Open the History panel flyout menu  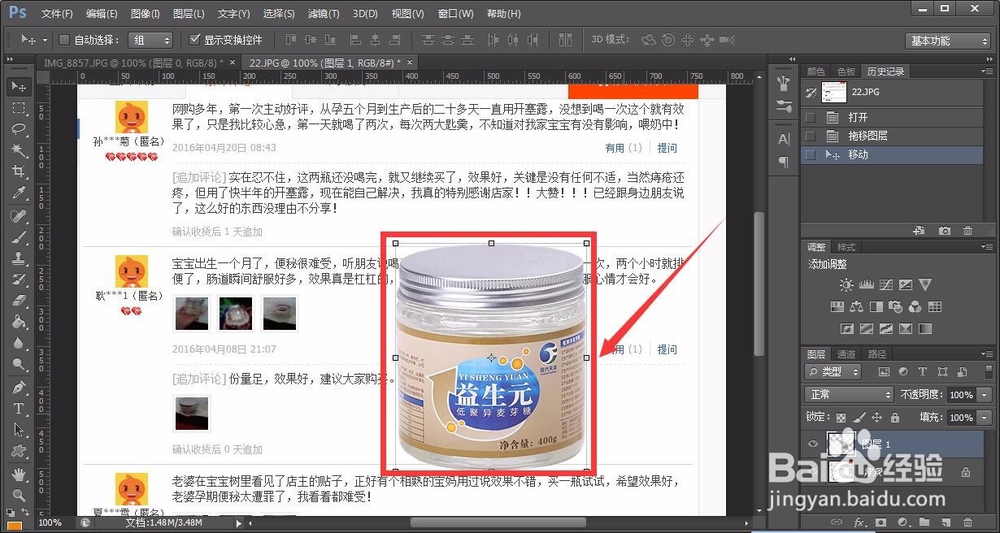[989, 72]
